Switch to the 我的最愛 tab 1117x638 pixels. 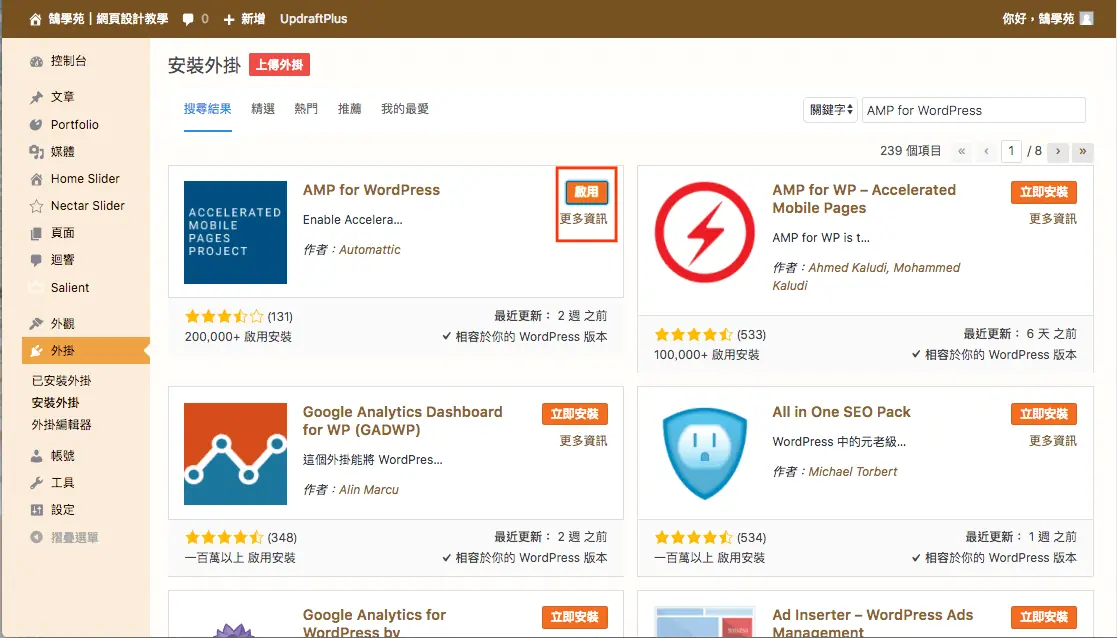pos(405,109)
